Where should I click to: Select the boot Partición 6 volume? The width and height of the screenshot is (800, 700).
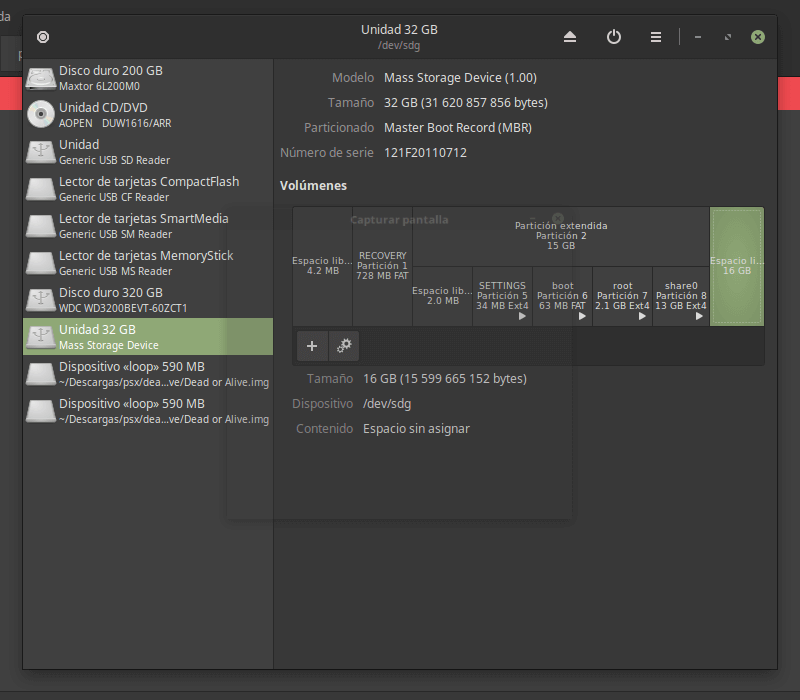point(562,296)
